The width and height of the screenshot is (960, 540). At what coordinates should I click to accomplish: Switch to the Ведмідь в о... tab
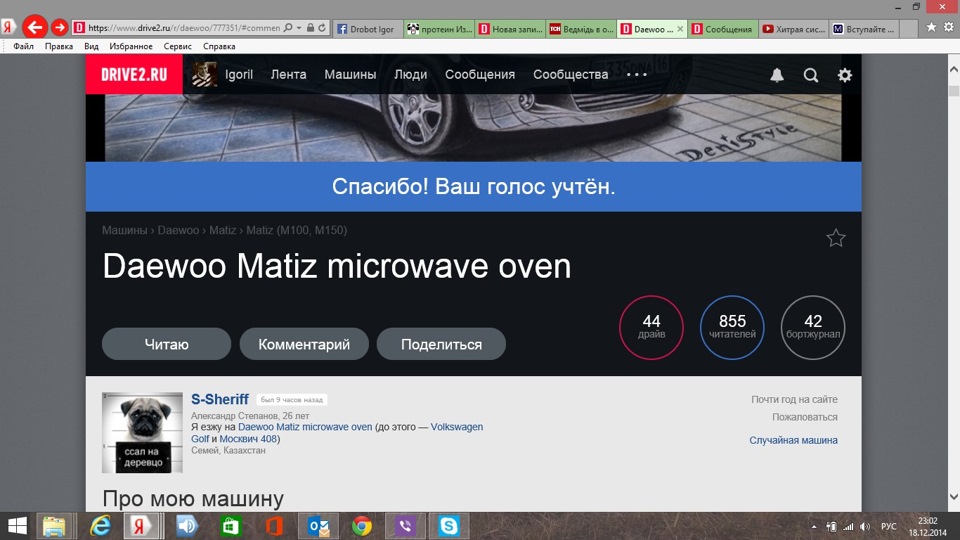coord(582,29)
